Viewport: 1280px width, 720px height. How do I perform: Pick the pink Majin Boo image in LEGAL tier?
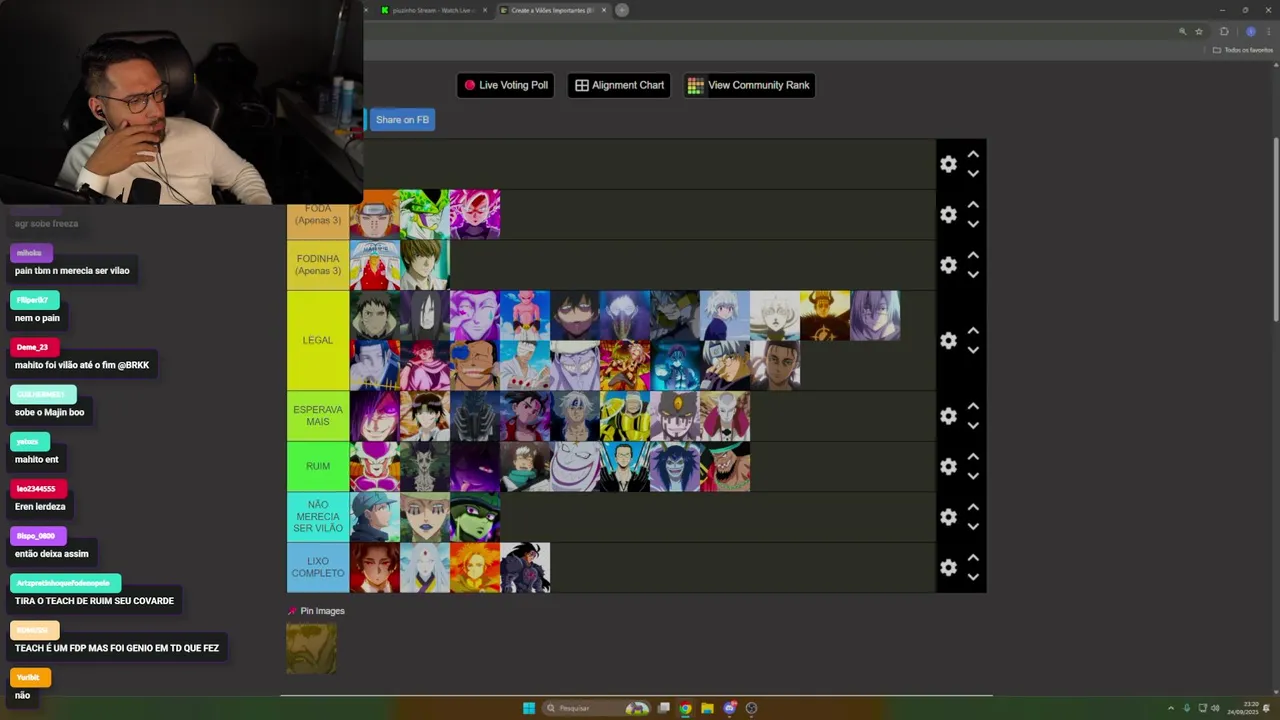[525, 315]
